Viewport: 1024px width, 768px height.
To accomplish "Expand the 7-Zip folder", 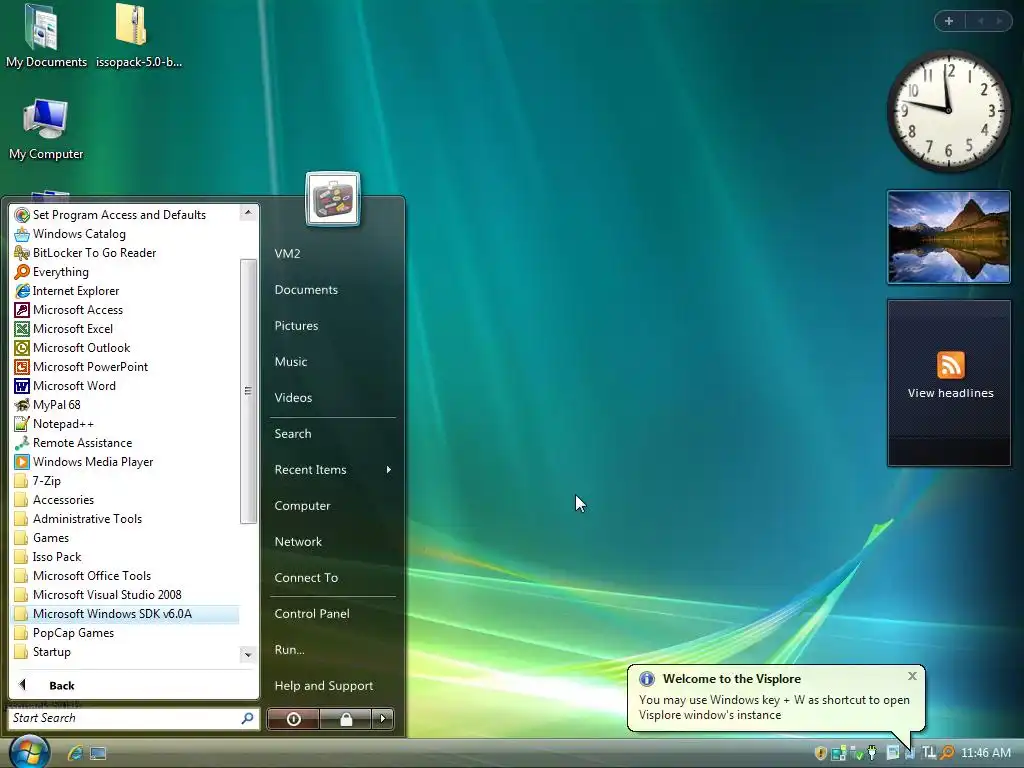I will [x=125, y=481].
